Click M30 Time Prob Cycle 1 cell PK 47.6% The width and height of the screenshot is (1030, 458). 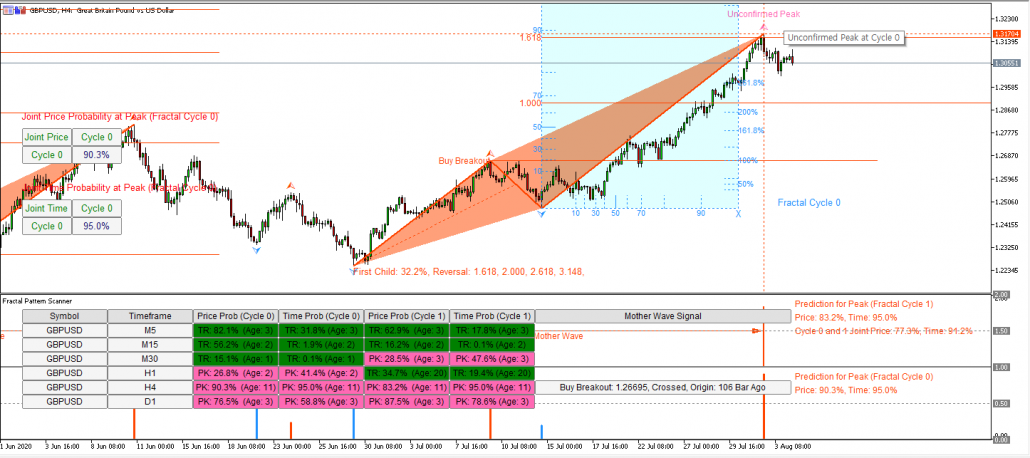(x=492, y=358)
